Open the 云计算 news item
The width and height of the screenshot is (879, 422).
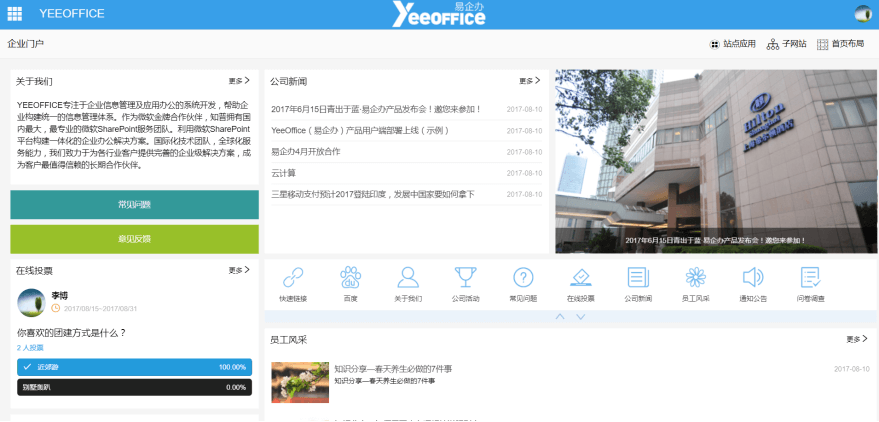pyautogui.click(x=283, y=173)
